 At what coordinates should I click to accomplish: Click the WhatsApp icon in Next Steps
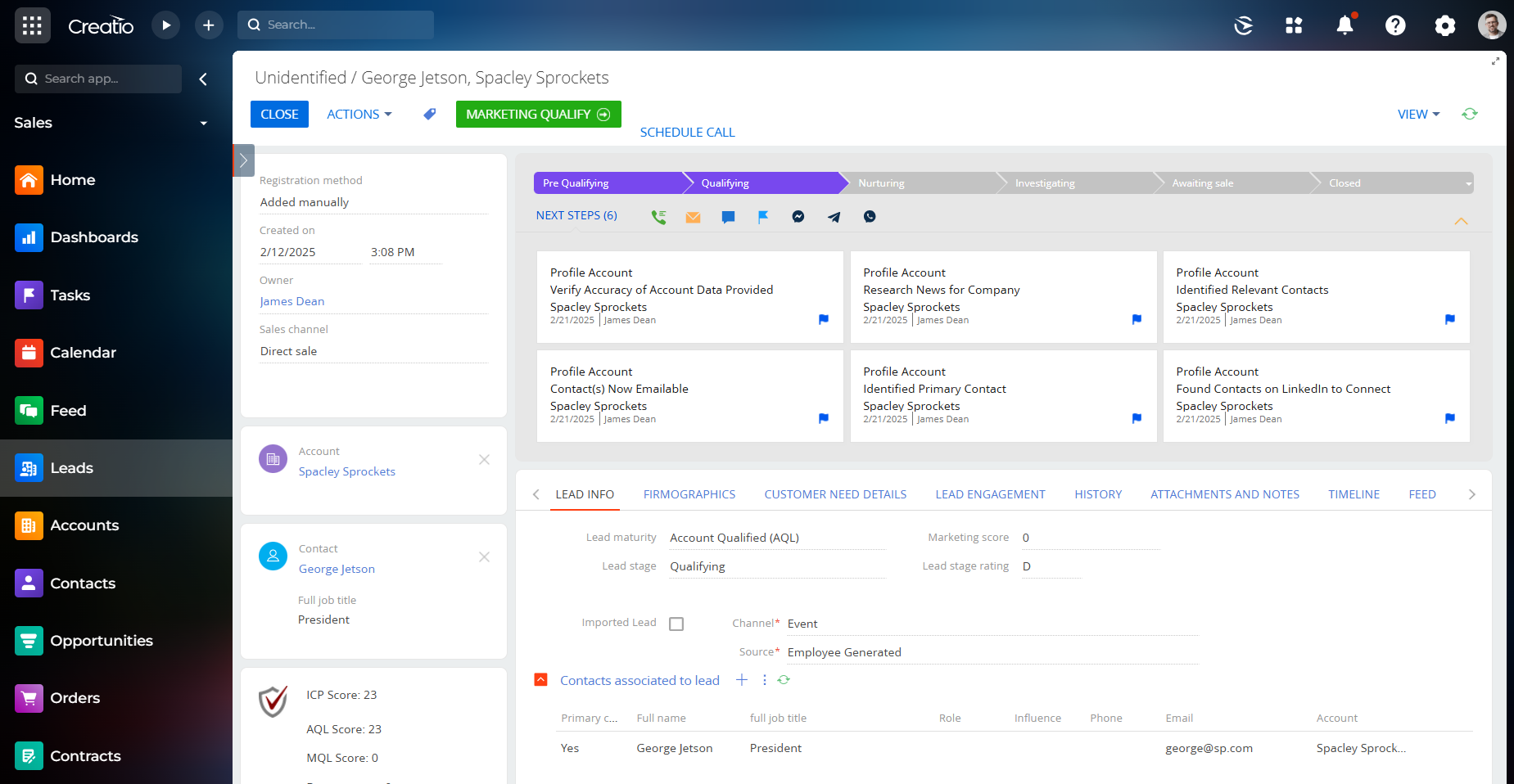tap(870, 217)
